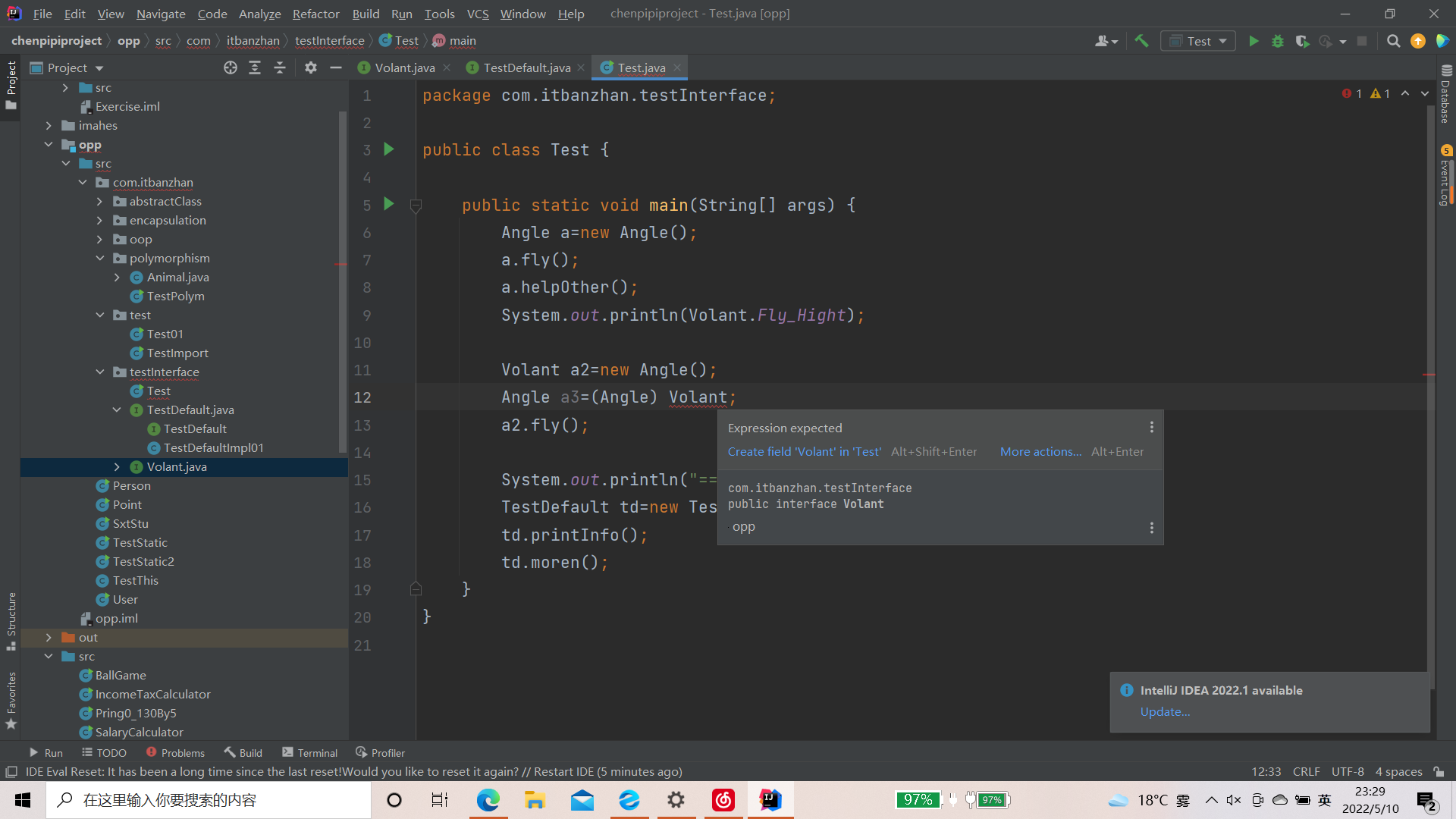Expand the Volant.java tree node

click(116, 466)
